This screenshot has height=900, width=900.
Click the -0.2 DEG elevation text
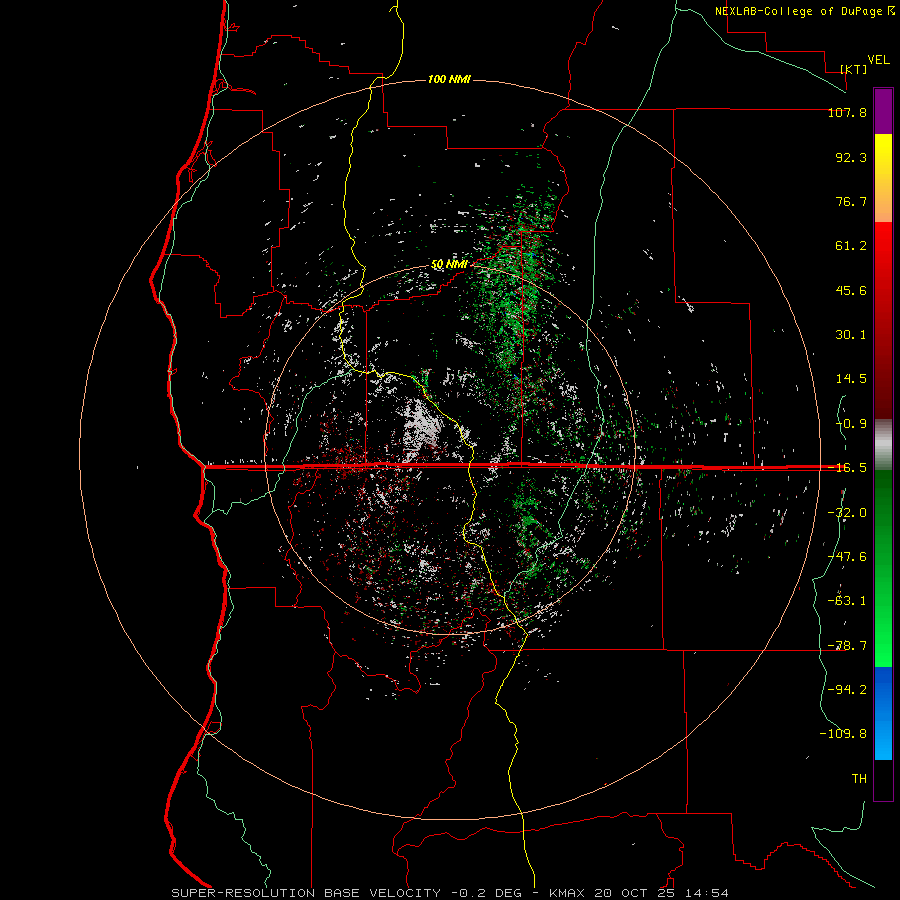486,893
